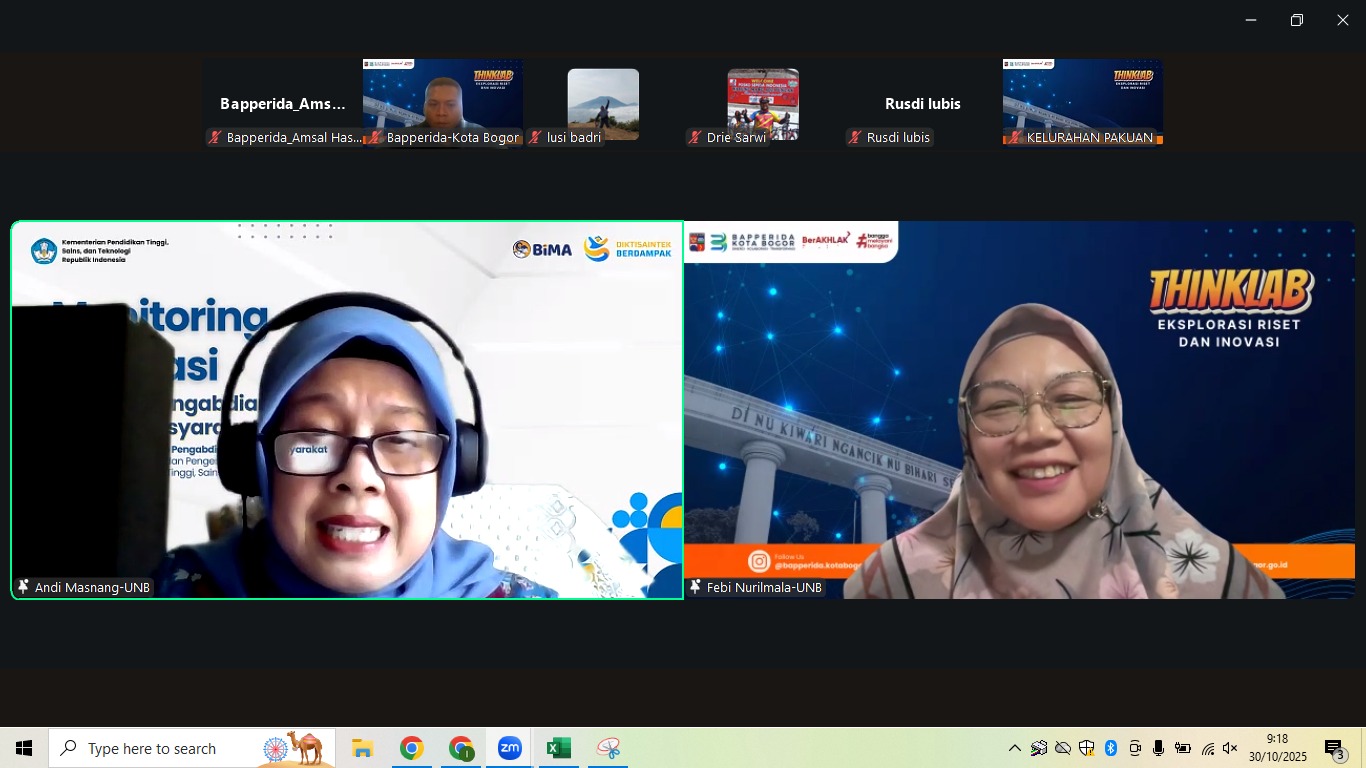
Task: Select Febi Nurilmala-UNB video tile
Action: point(1019,410)
